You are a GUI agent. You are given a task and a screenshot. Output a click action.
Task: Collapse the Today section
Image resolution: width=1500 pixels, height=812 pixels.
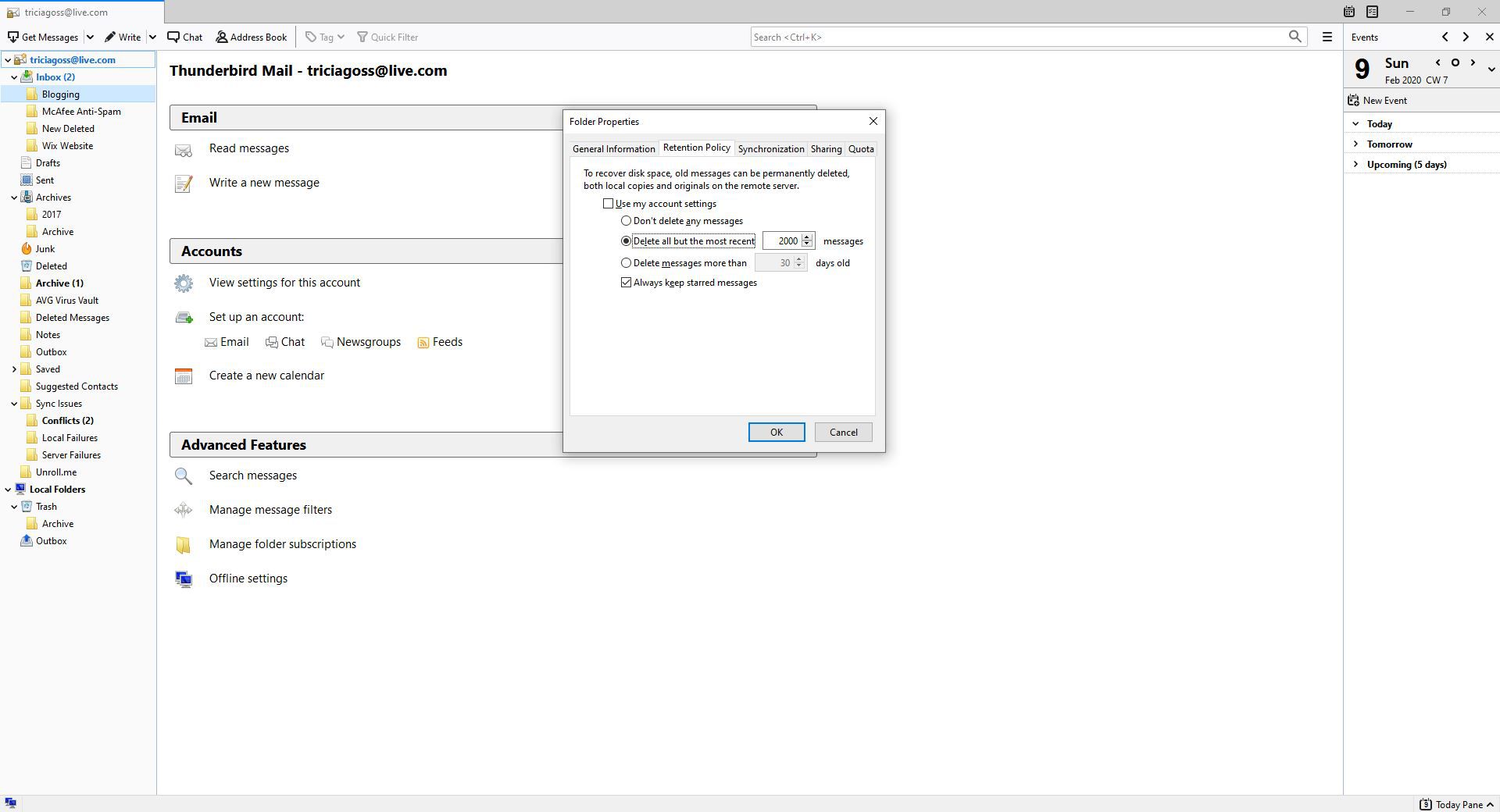tap(1355, 123)
